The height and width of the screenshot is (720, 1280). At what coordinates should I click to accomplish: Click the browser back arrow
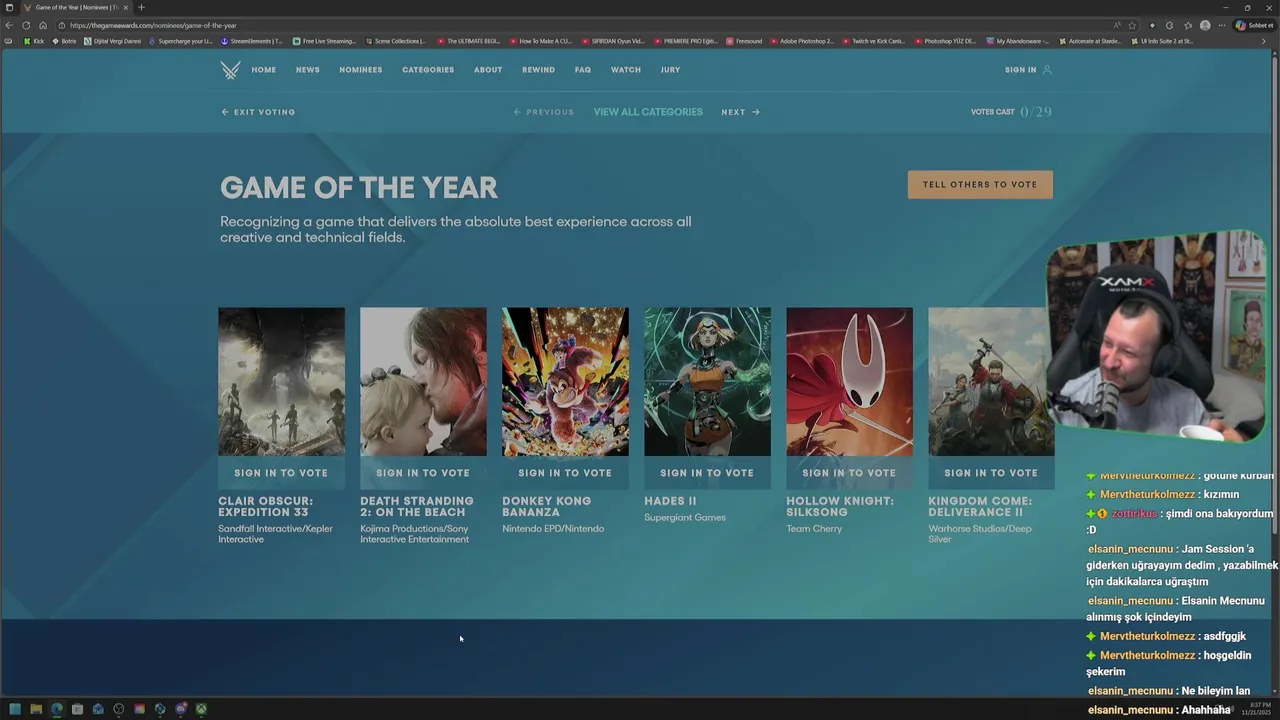(10, 25)
